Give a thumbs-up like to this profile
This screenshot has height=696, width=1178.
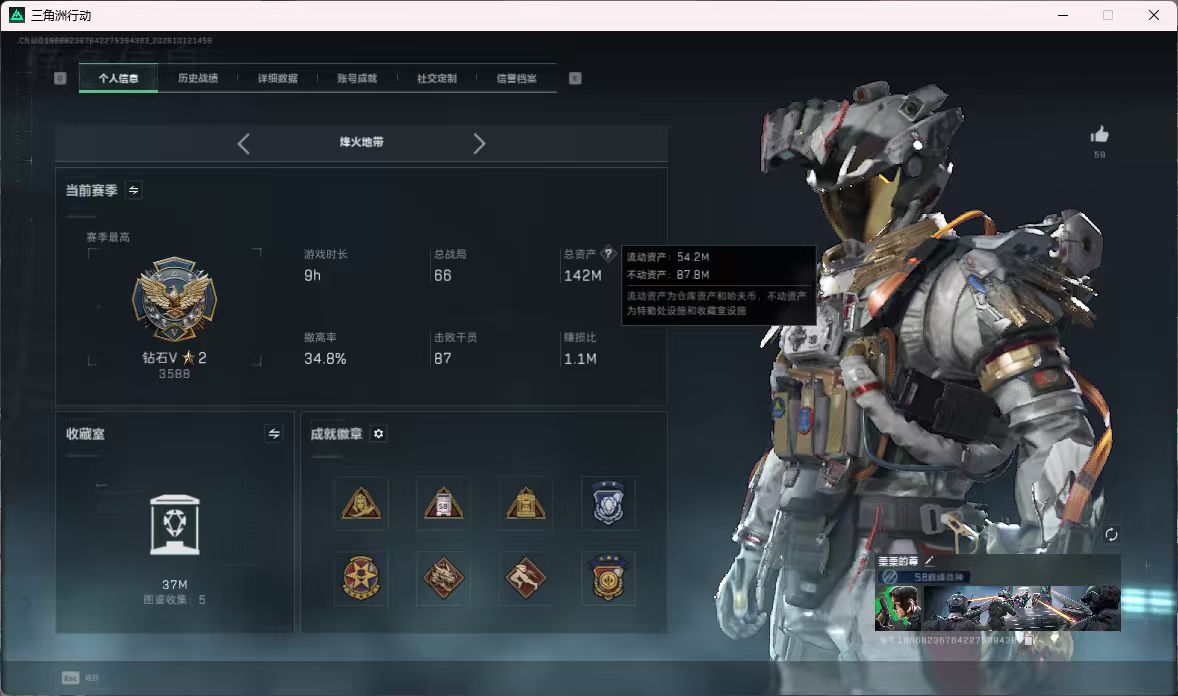coord(1099,135)
